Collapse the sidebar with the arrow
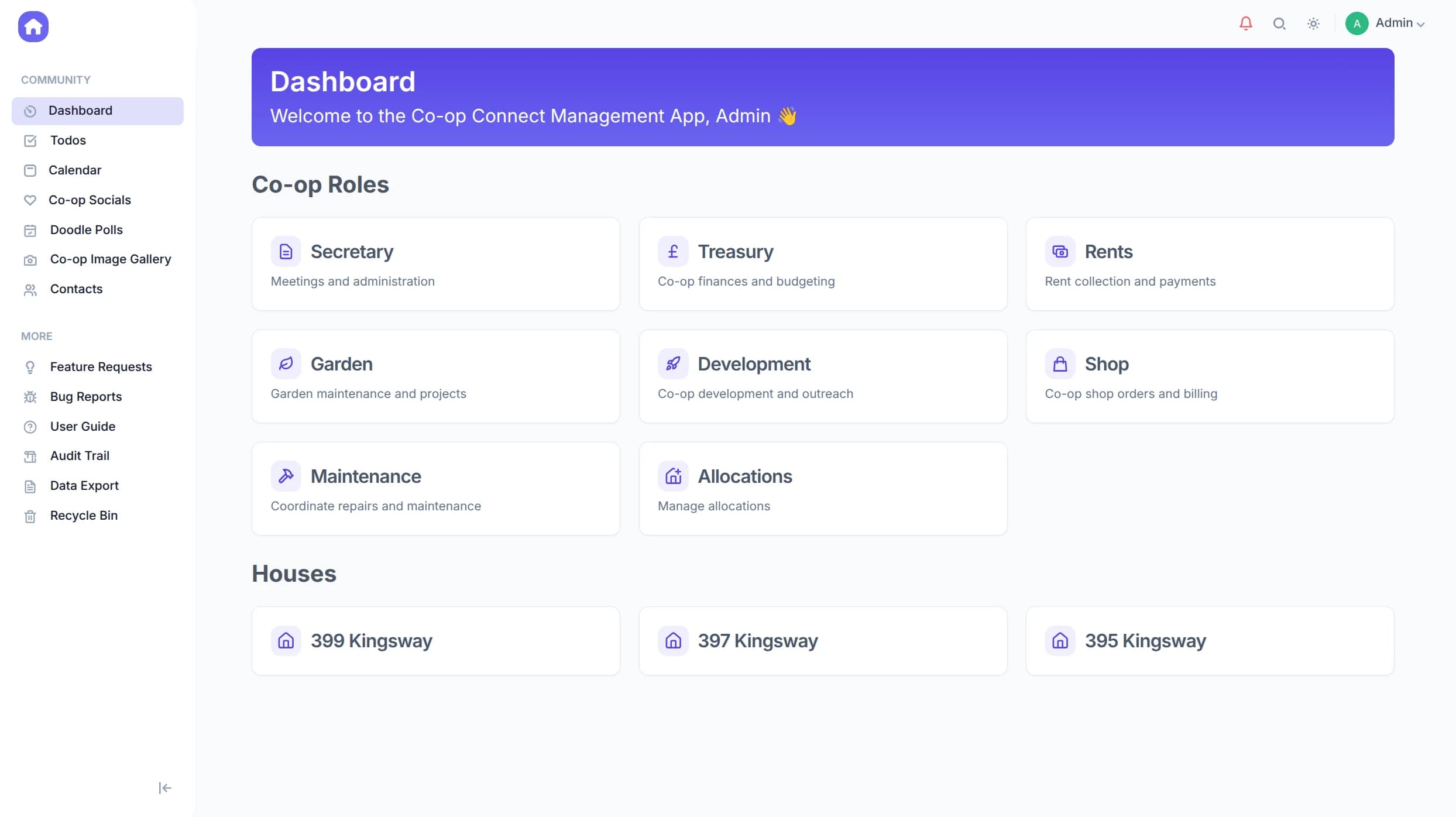This screenshot has height=817, width=1456. coord(164,788)
